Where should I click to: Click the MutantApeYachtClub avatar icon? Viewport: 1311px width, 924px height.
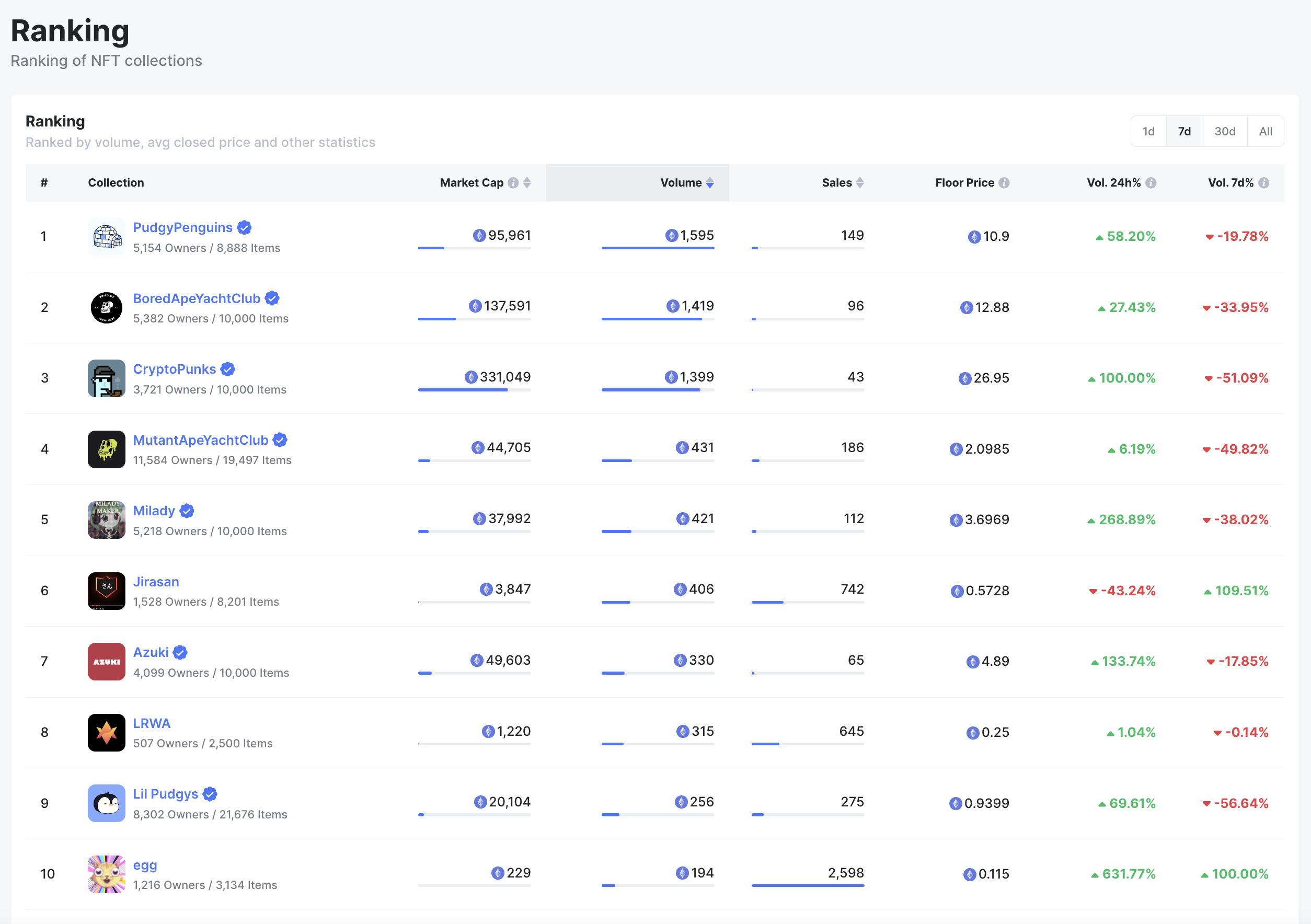click(x=106, y=449)
